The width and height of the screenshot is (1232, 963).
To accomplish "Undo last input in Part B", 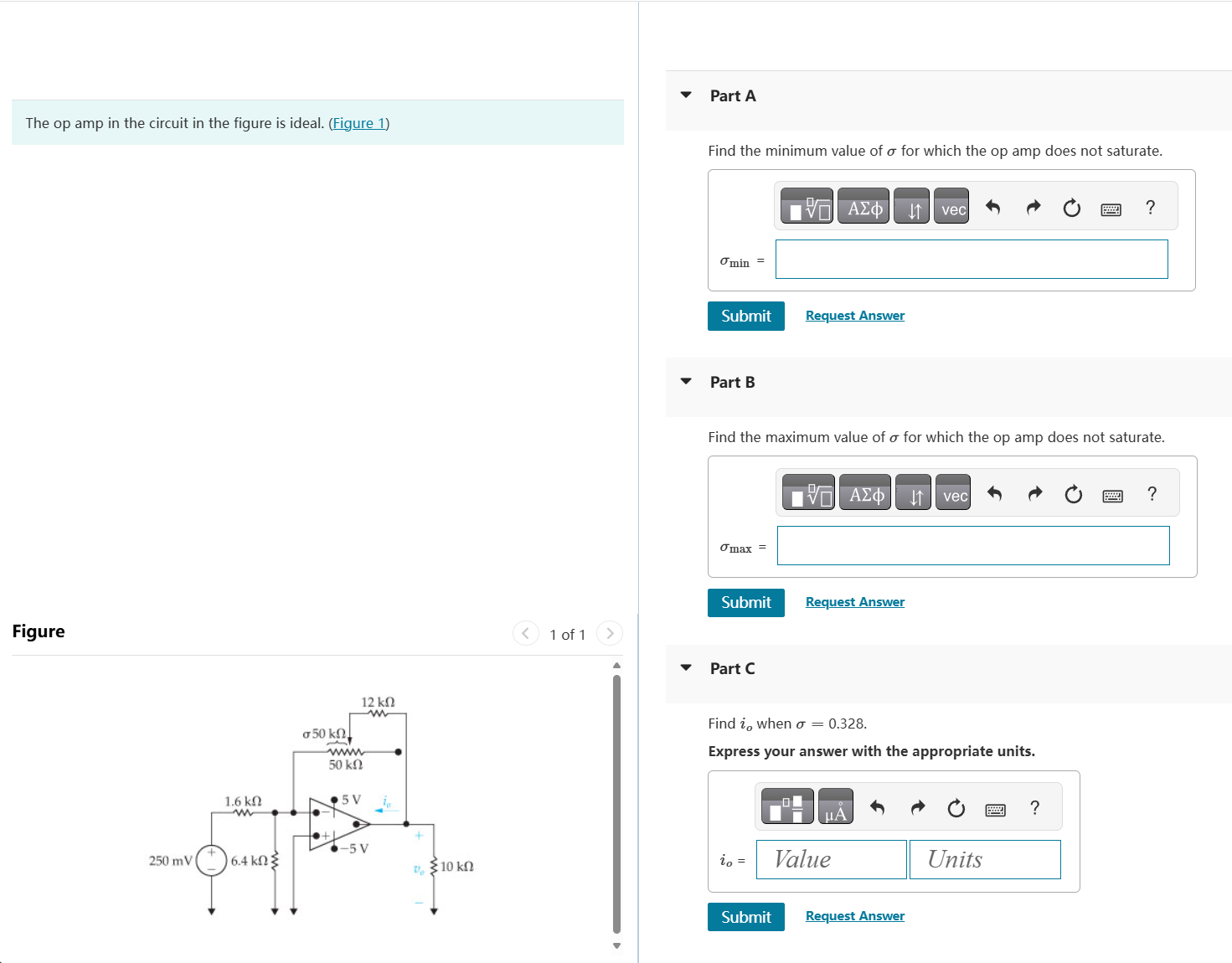I will [x=994, y=493].
